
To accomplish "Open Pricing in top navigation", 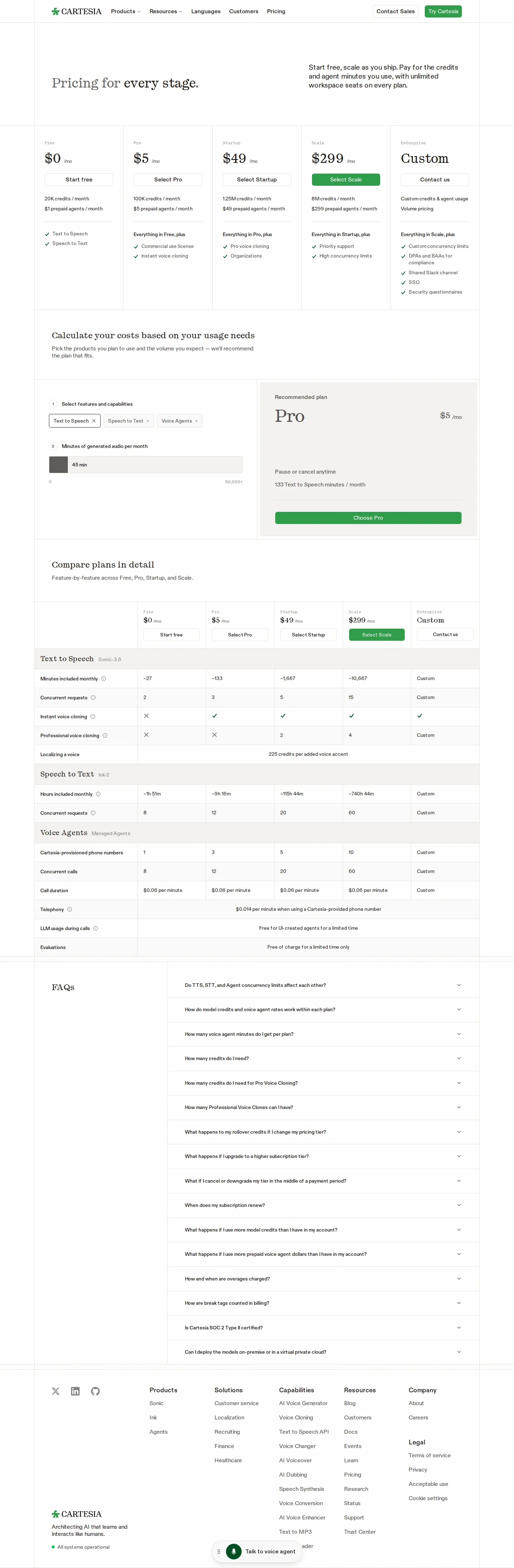I will (x=276, y=11).
